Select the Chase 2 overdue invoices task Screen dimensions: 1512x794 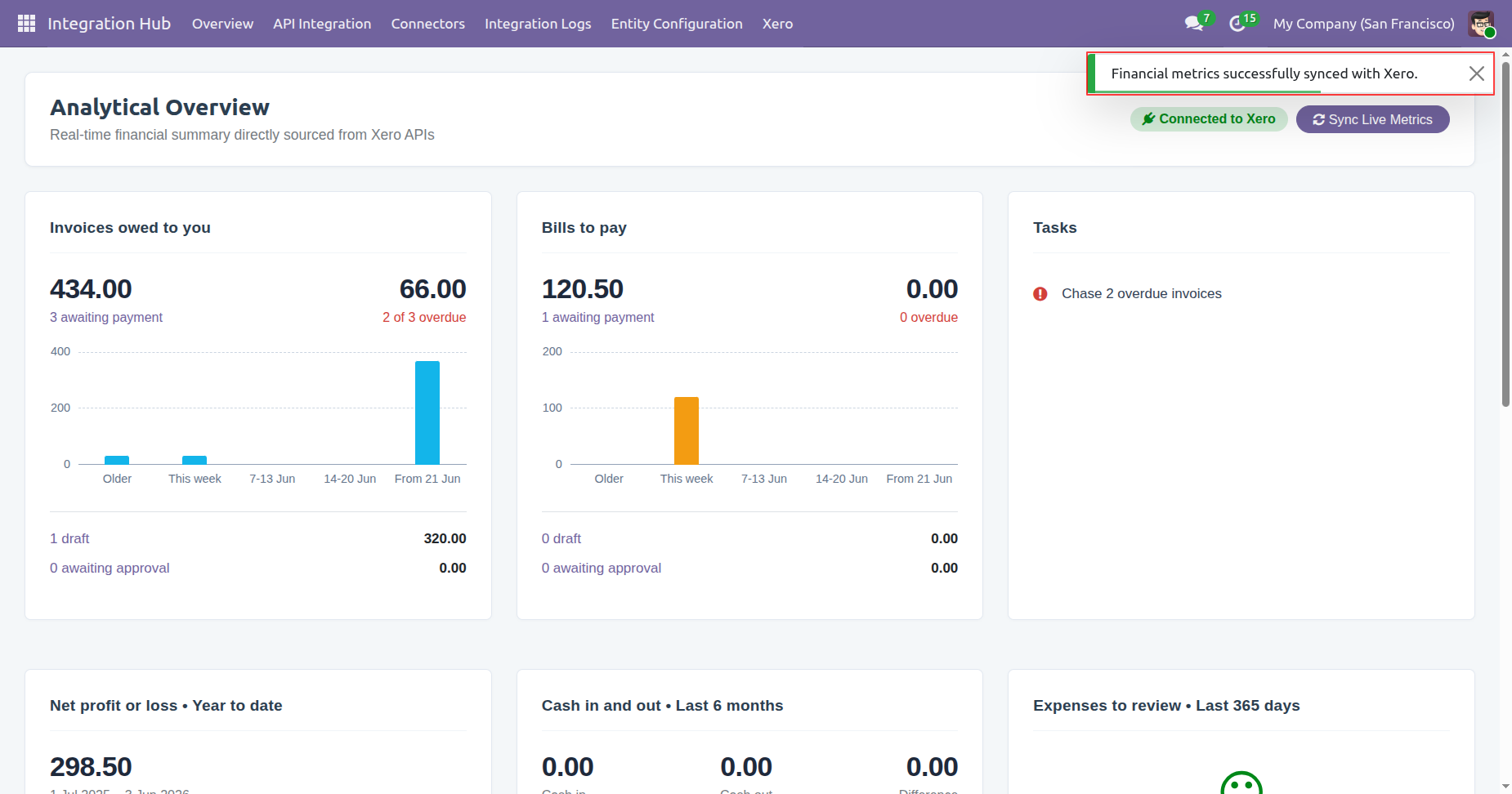[x=1141, y=294]
